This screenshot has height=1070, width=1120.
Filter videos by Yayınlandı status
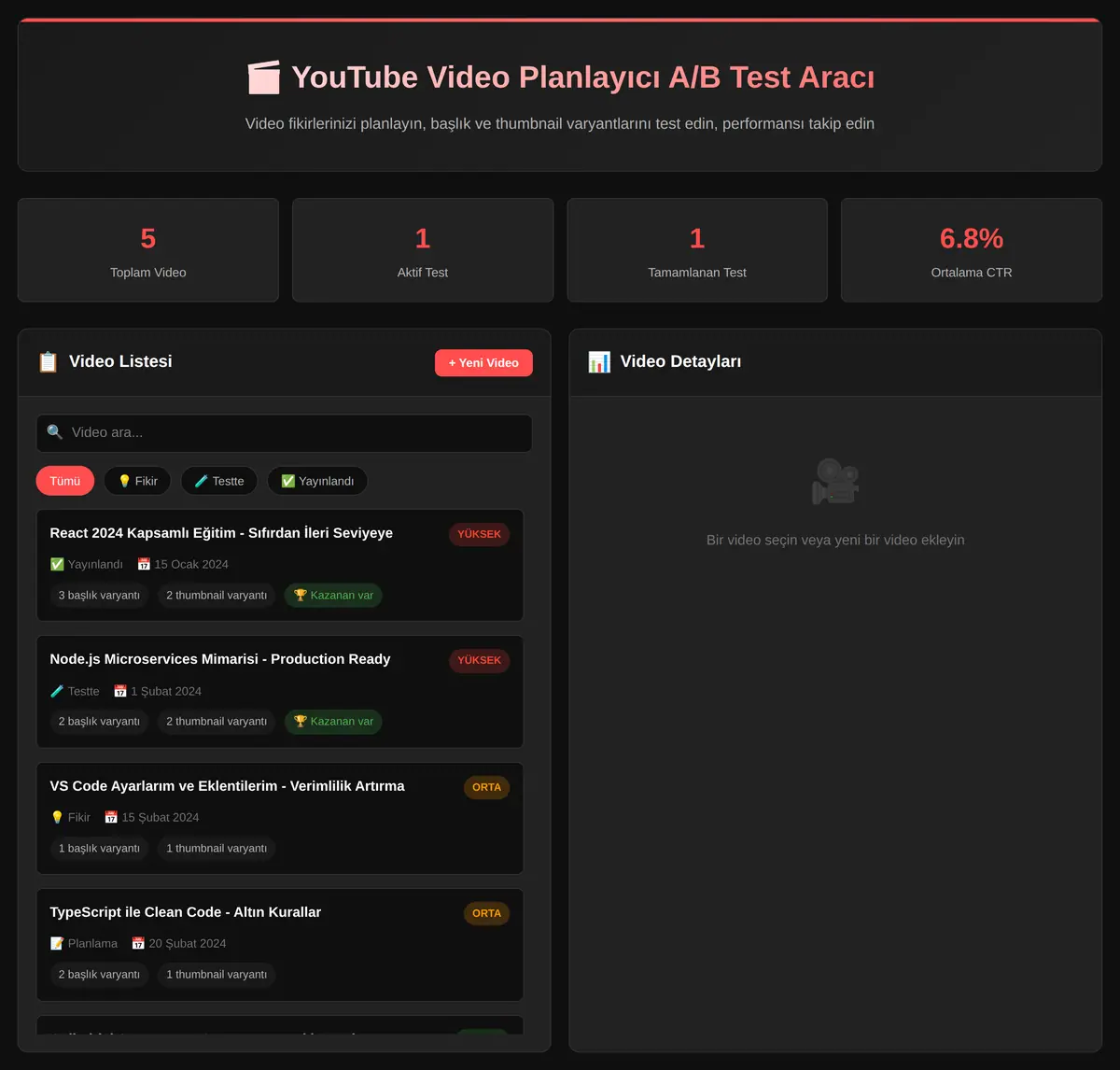[x=317, y=481]
